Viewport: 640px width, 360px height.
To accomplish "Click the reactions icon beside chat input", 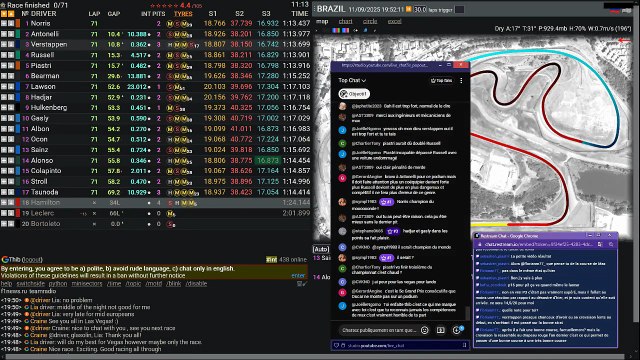I will point(457,330).
